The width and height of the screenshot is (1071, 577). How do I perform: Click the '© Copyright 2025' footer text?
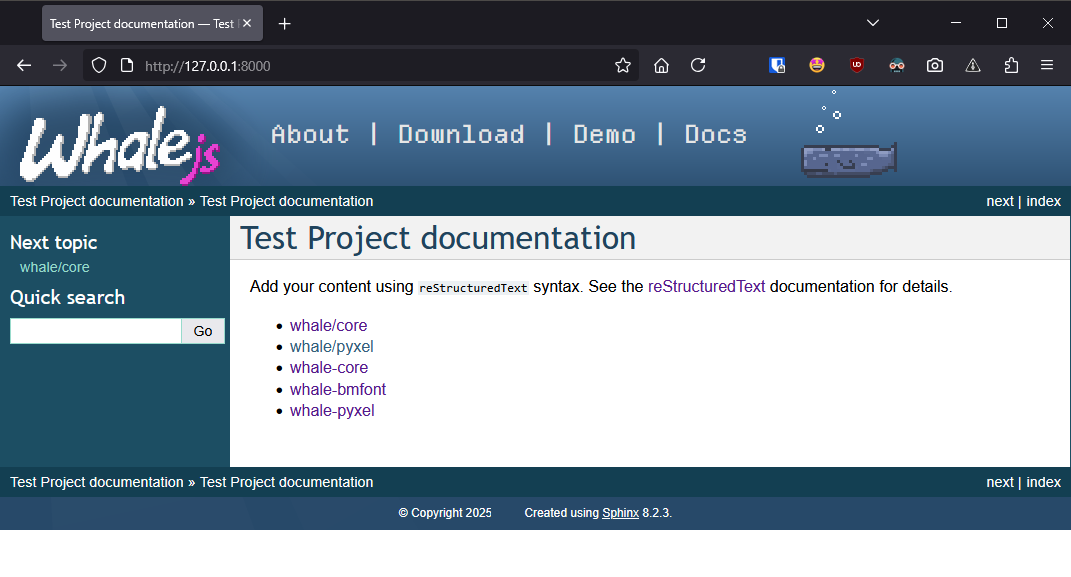[x=445, y=513]
